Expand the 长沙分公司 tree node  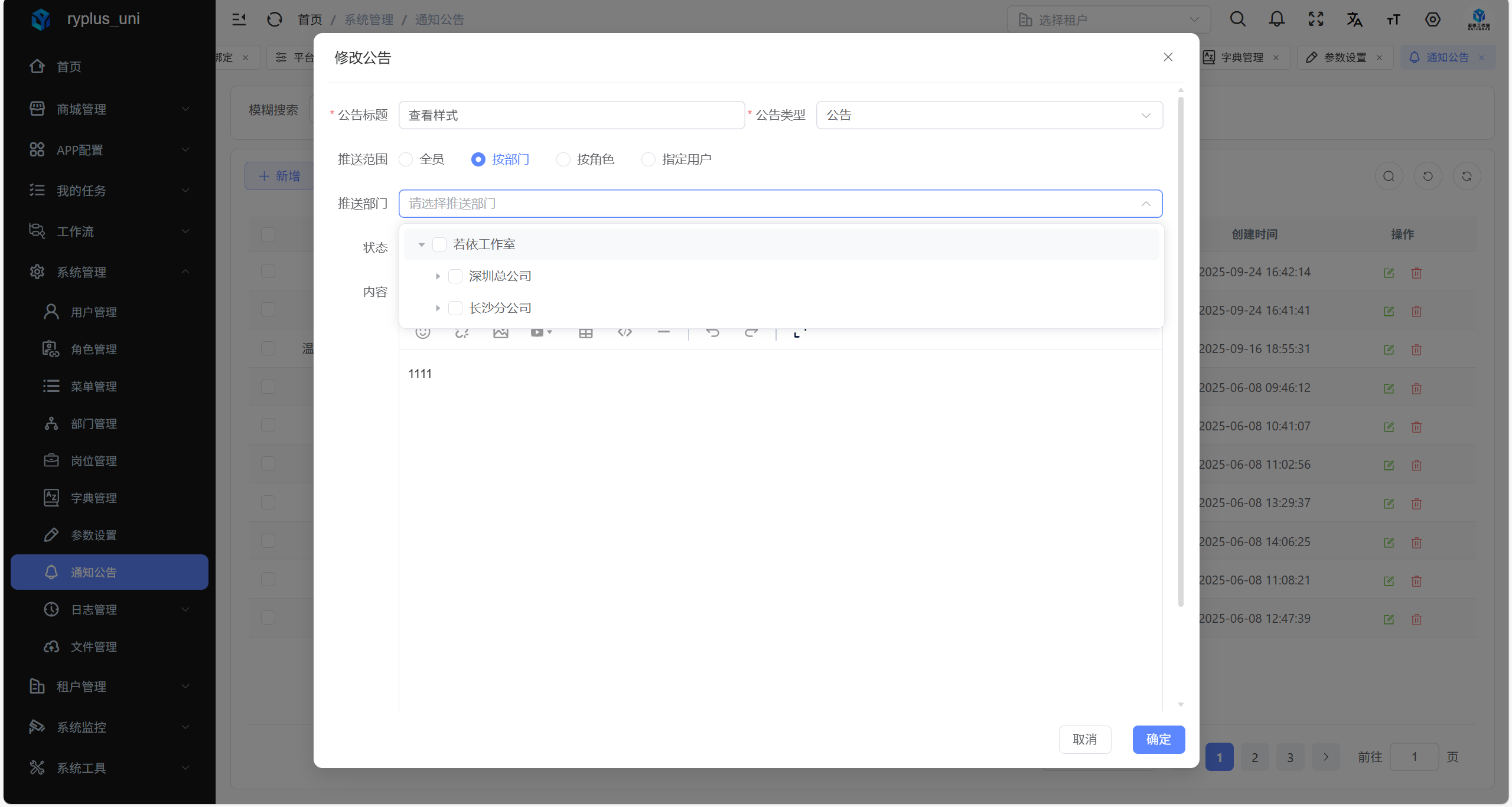point(438,308)
